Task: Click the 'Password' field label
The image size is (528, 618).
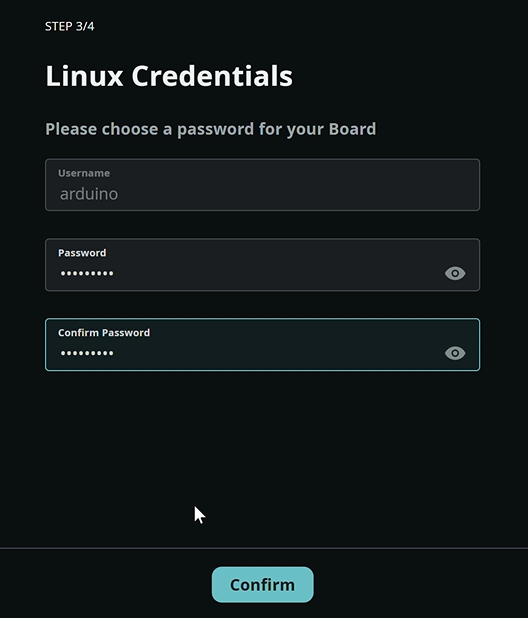Action: point(82,253)
